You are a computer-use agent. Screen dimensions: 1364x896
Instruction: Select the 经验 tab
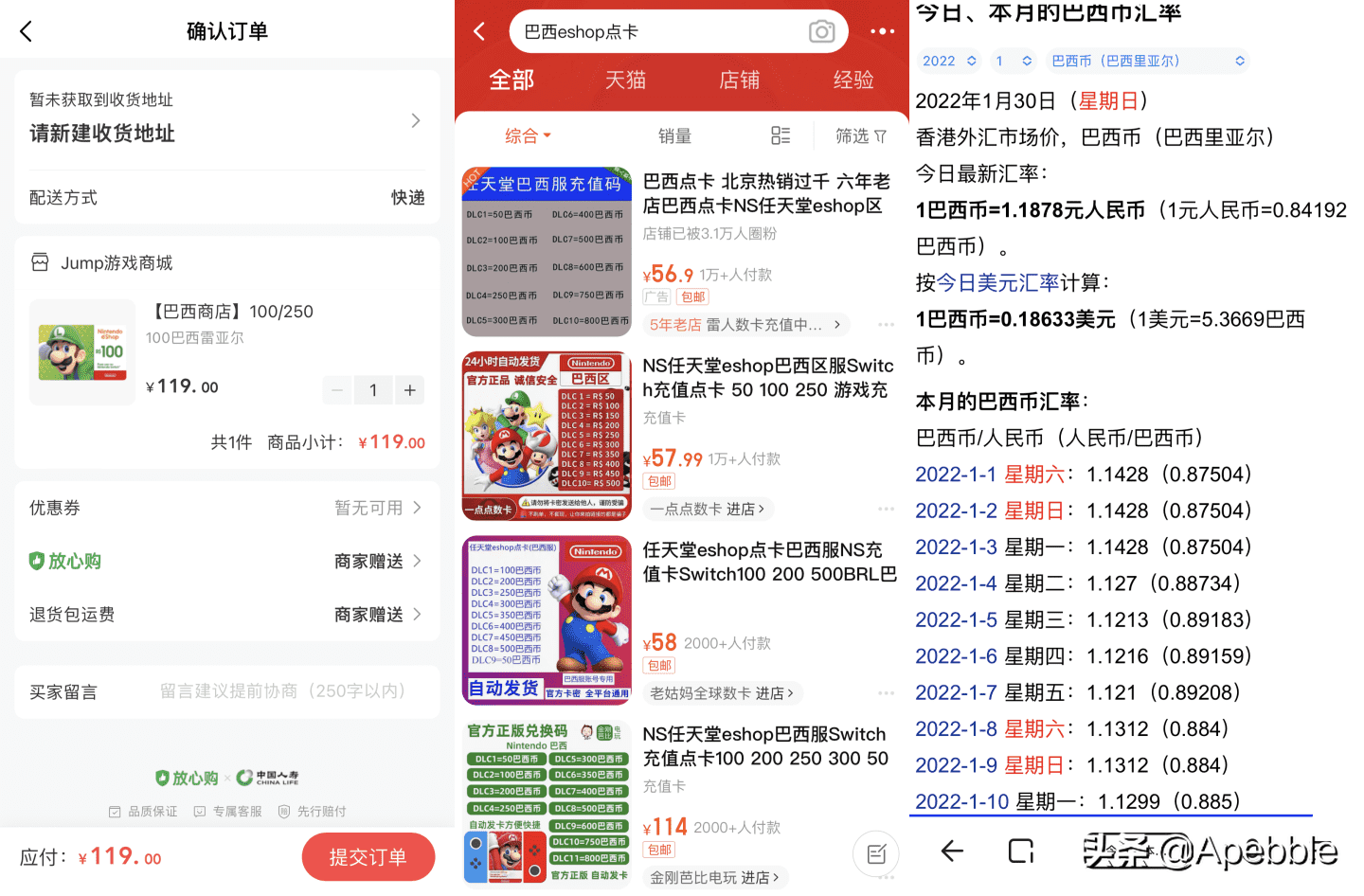pyautogui.click(x=853, y=80)
